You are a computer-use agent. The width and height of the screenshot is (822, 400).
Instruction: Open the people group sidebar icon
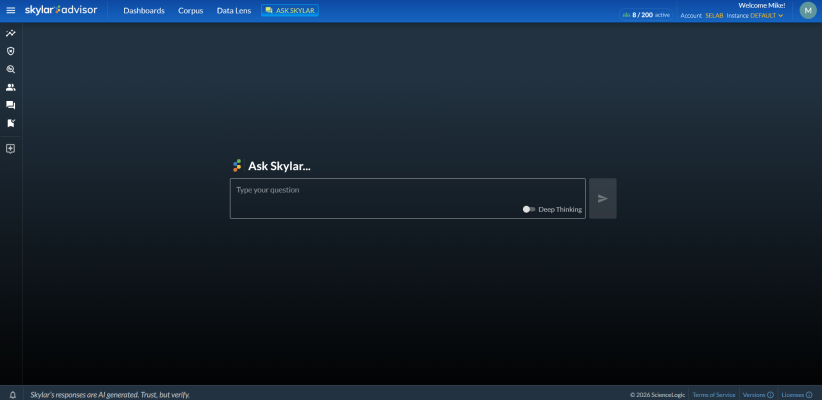(10, 87)
